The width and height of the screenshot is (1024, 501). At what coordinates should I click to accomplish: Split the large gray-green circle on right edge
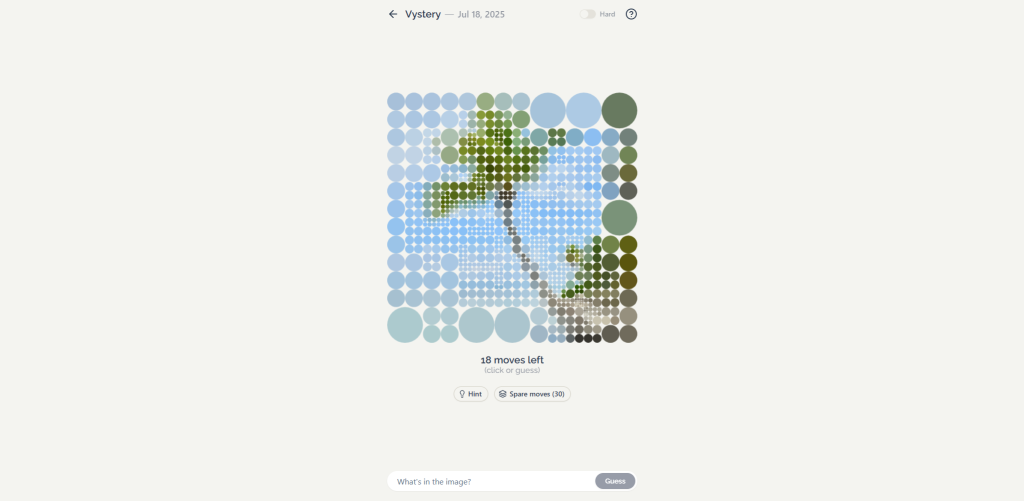click(619, 218)
